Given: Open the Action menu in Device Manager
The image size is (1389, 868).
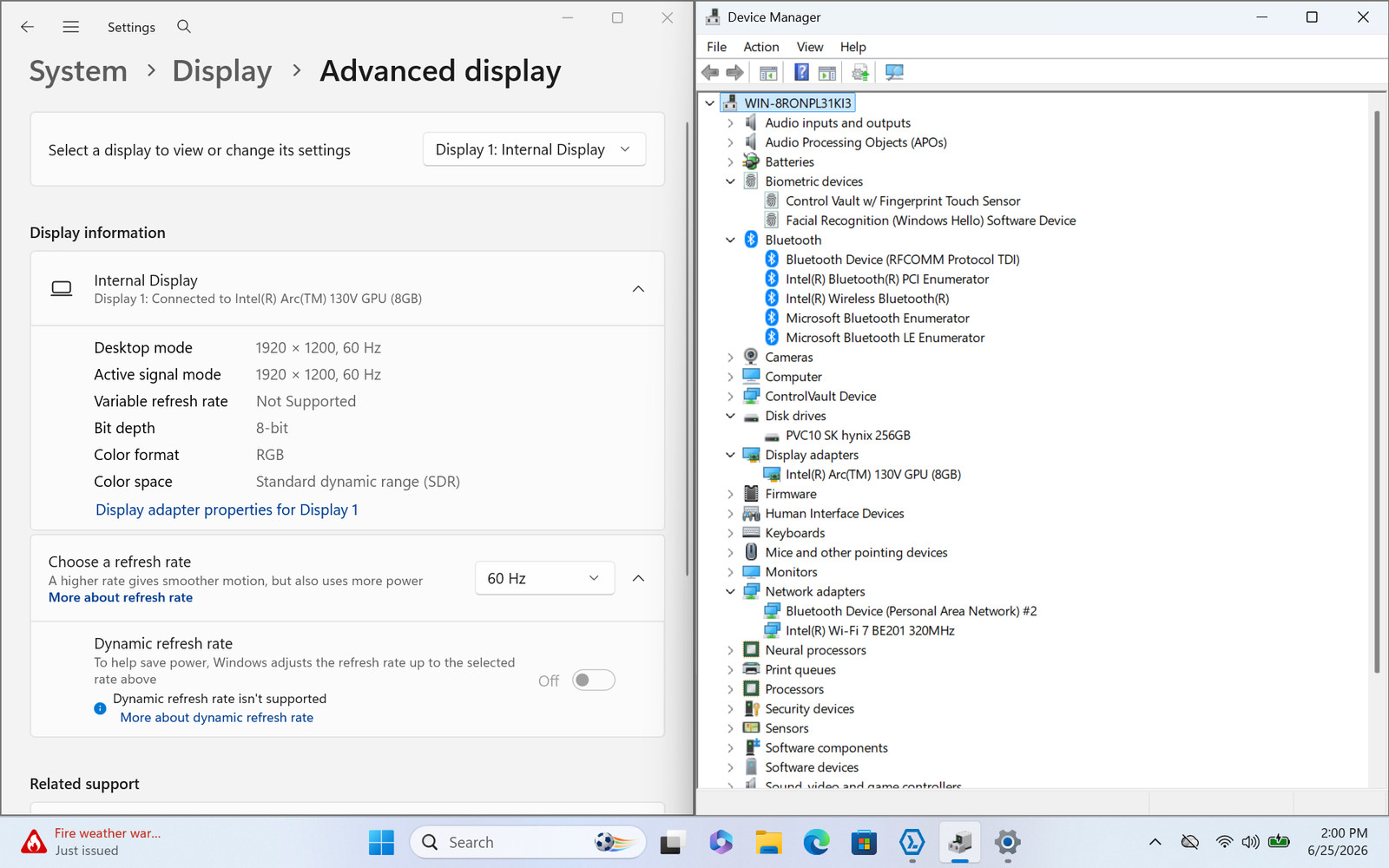Looking at the screenshot, I should tap(761, 47).
